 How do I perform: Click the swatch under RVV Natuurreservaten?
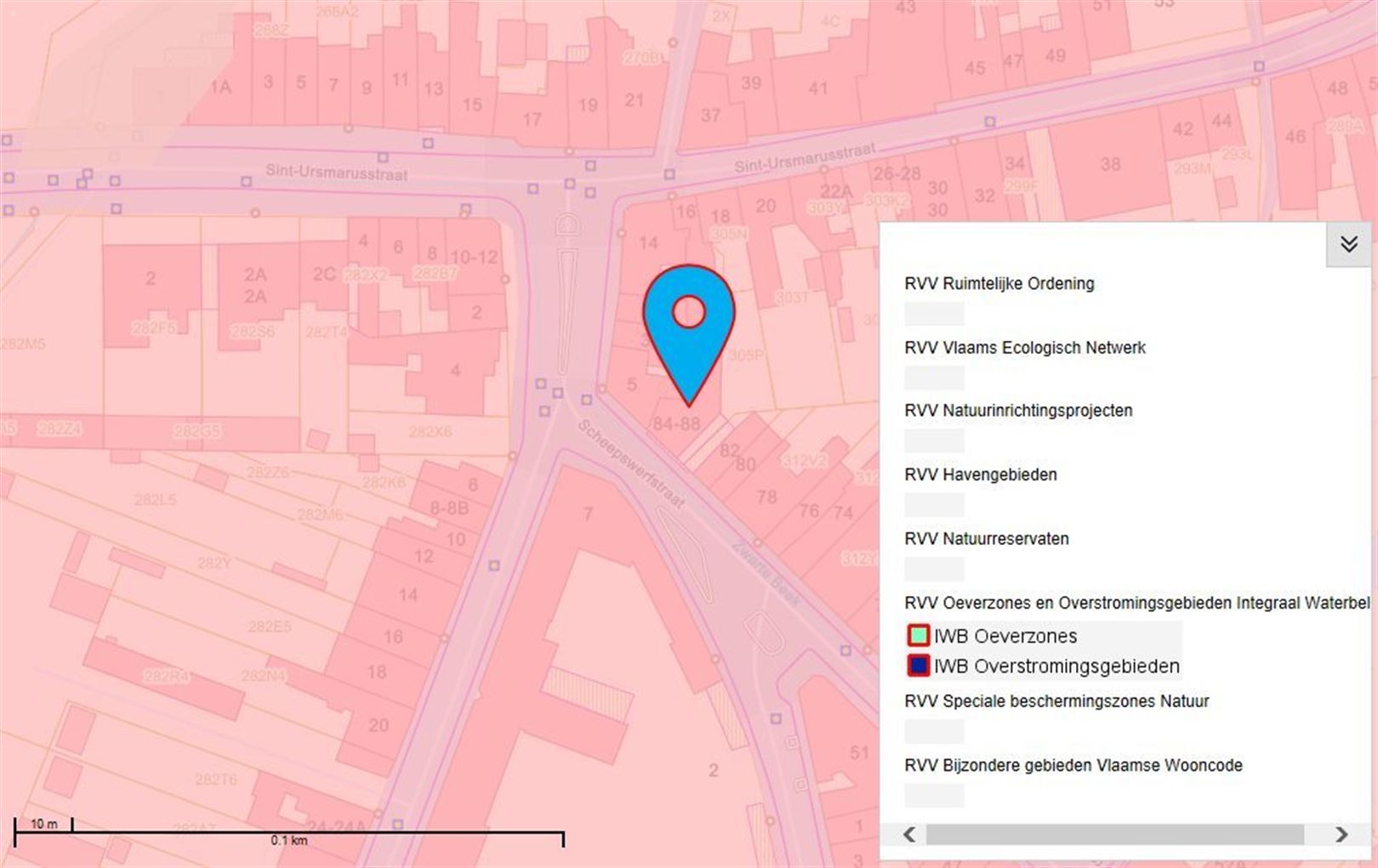(x=934, y=569)
